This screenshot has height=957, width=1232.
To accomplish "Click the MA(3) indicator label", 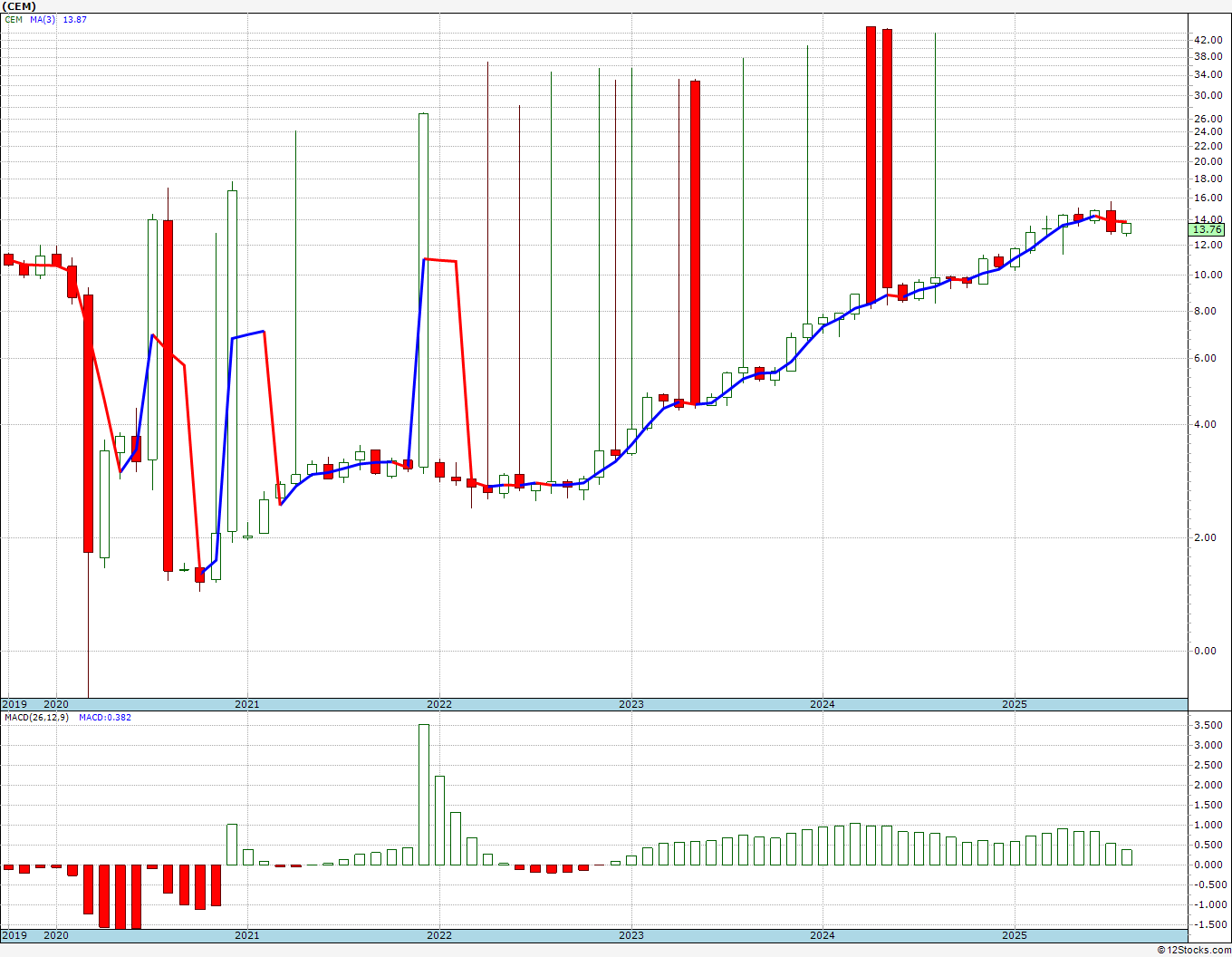I will tap(43, 19).
